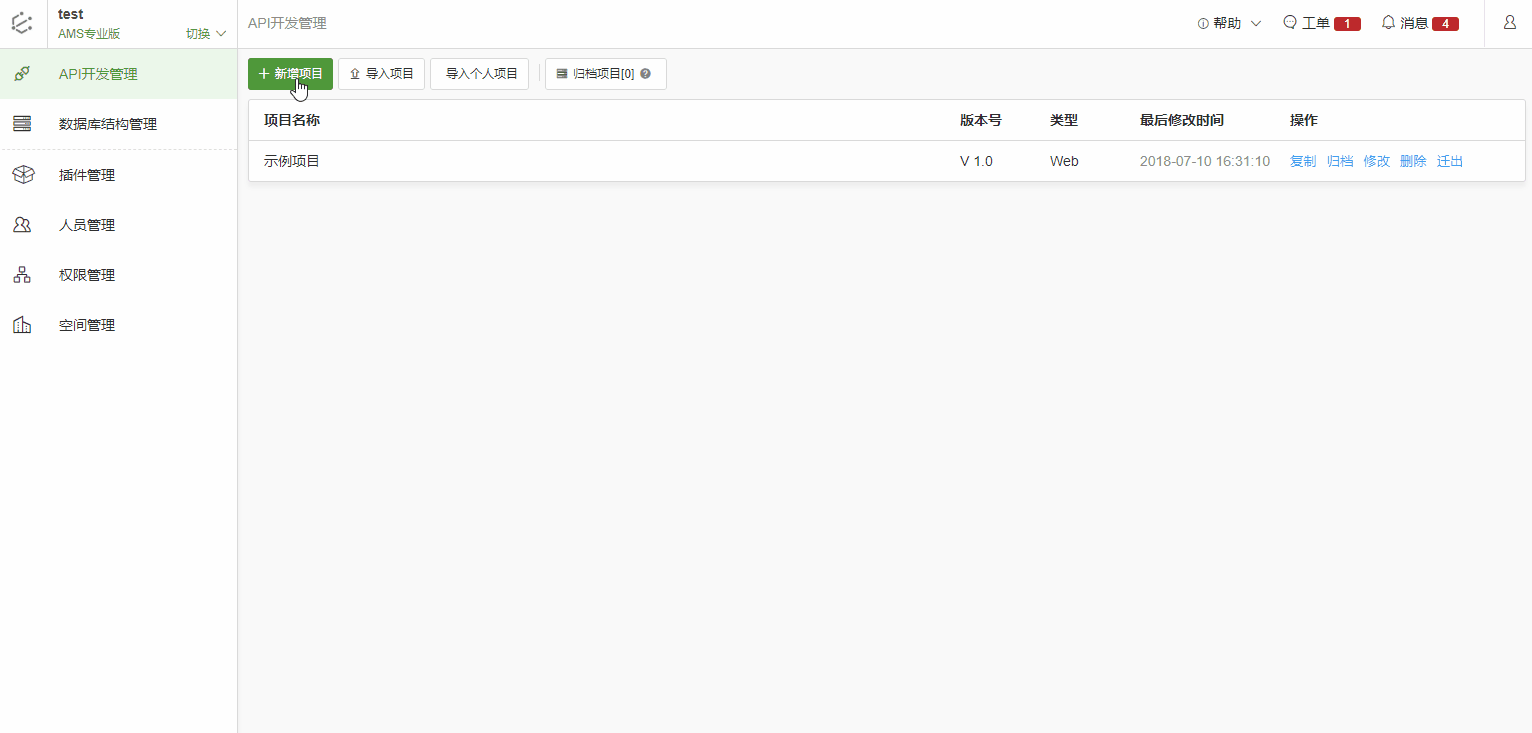Click the upload icon in 导入项目
The width and height of the screenshot is (1532, 733).
tap(355, 74)
